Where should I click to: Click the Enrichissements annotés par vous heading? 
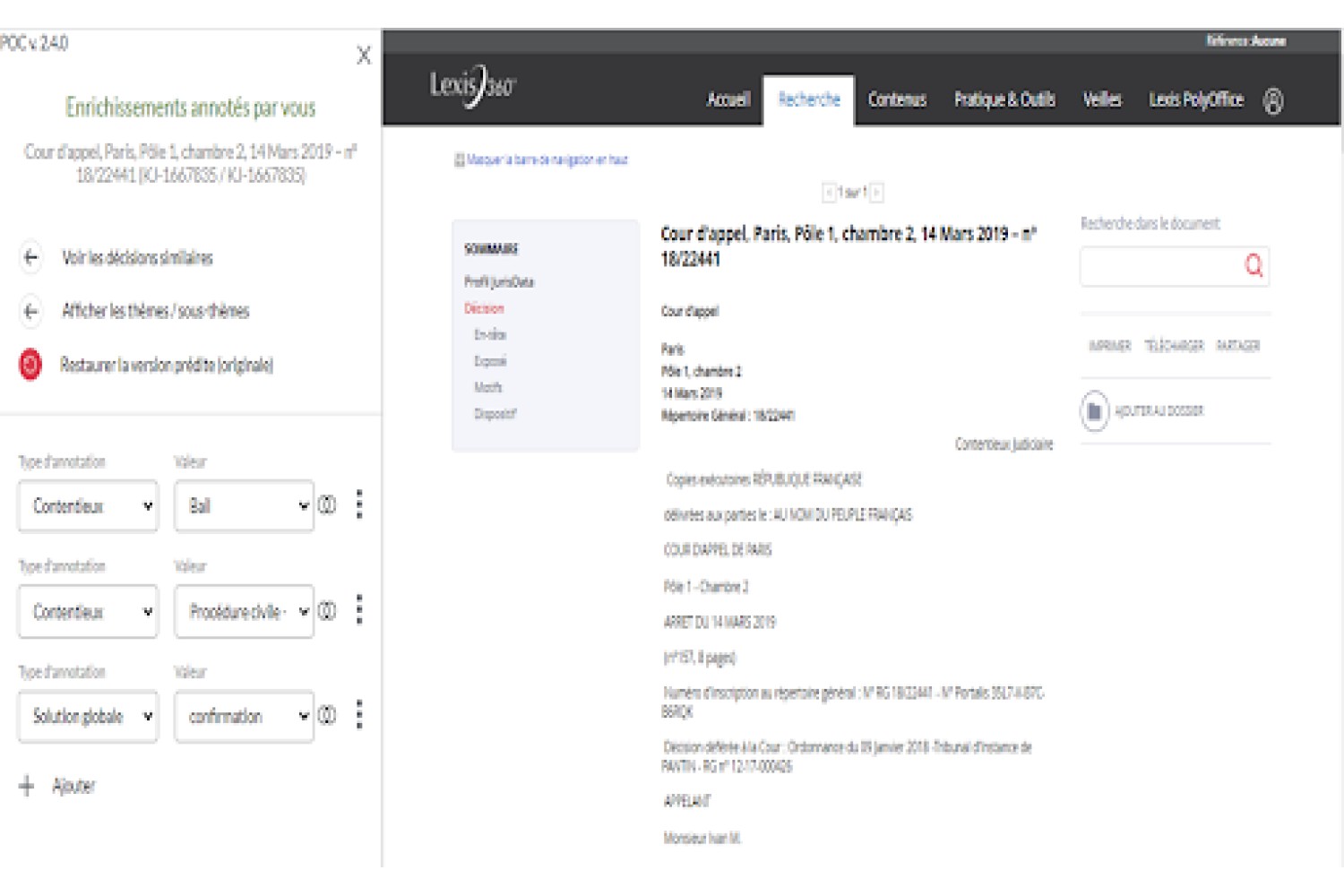click(191, 108)
